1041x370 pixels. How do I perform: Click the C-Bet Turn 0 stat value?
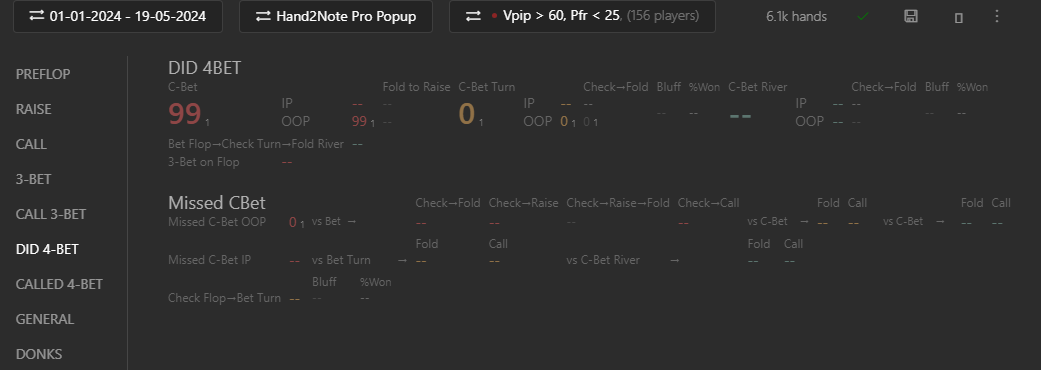click(x=466, y=114)
